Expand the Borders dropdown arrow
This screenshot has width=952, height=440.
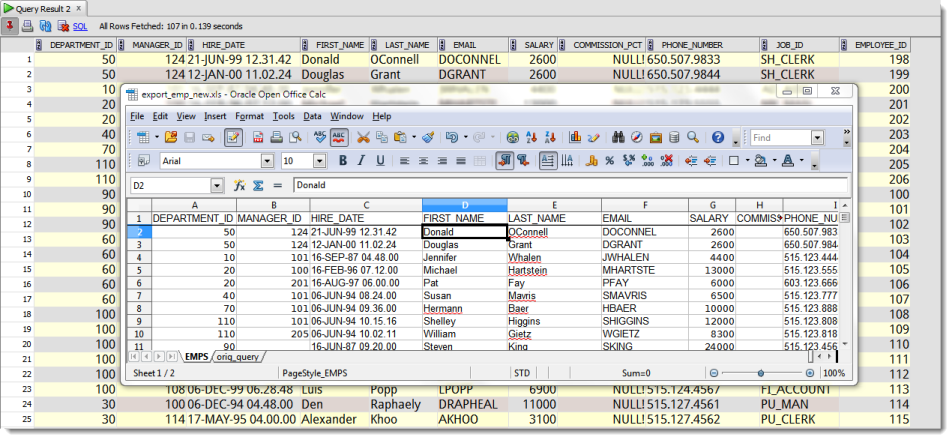pyautogui.click(x=747, y=161)
